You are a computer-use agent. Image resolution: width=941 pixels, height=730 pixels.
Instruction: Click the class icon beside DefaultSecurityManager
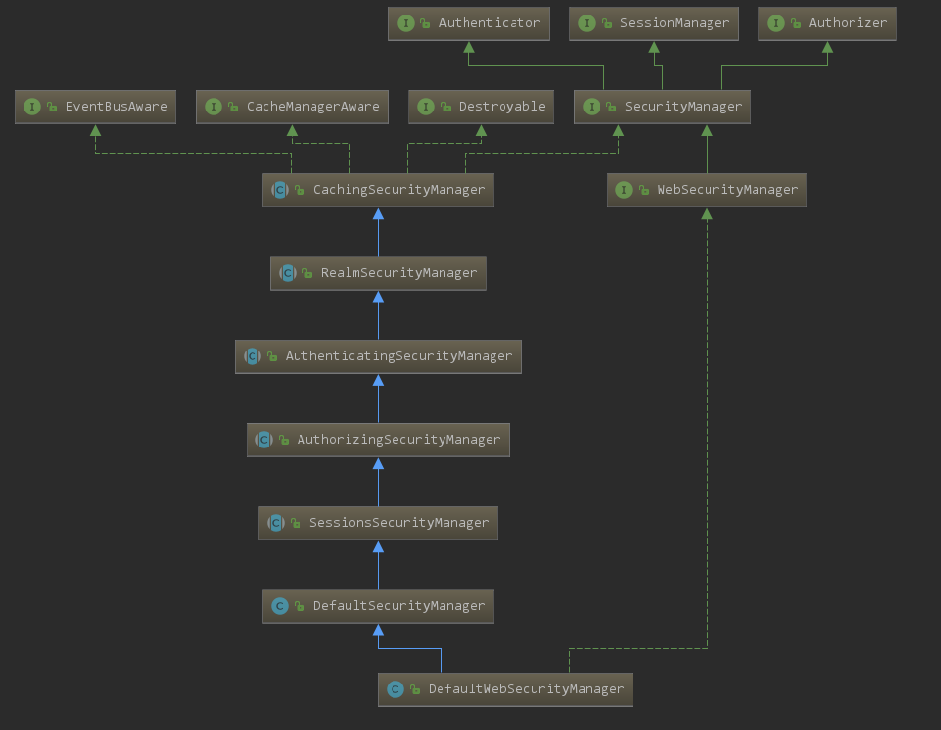pyautogui.click(x=280, y=605)
